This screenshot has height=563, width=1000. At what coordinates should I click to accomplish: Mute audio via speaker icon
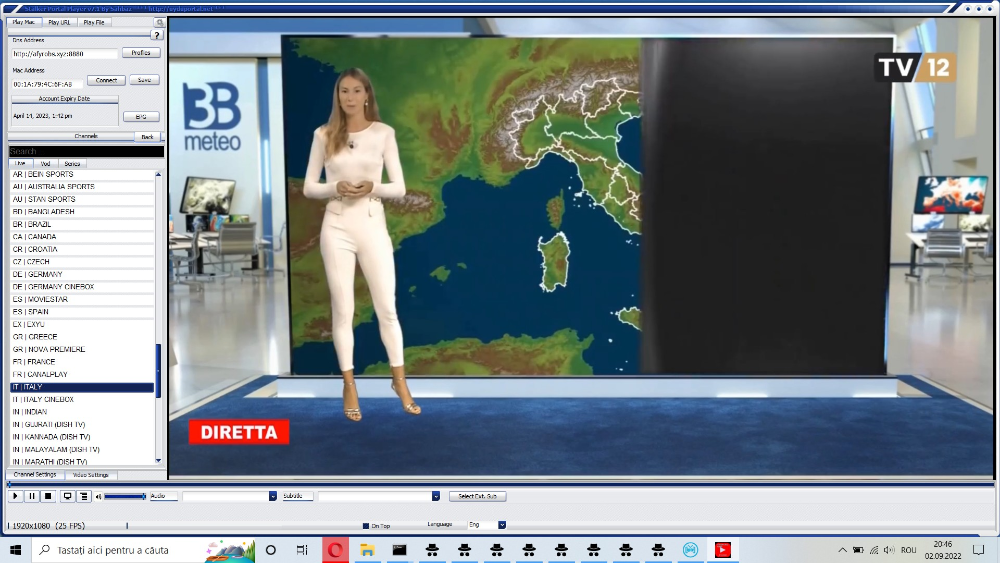pos(98,496)
